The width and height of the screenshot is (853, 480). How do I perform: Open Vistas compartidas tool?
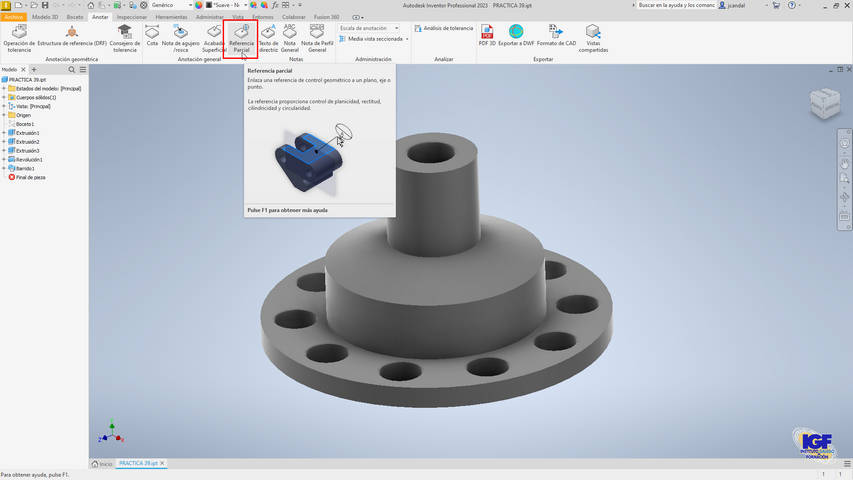593,37
